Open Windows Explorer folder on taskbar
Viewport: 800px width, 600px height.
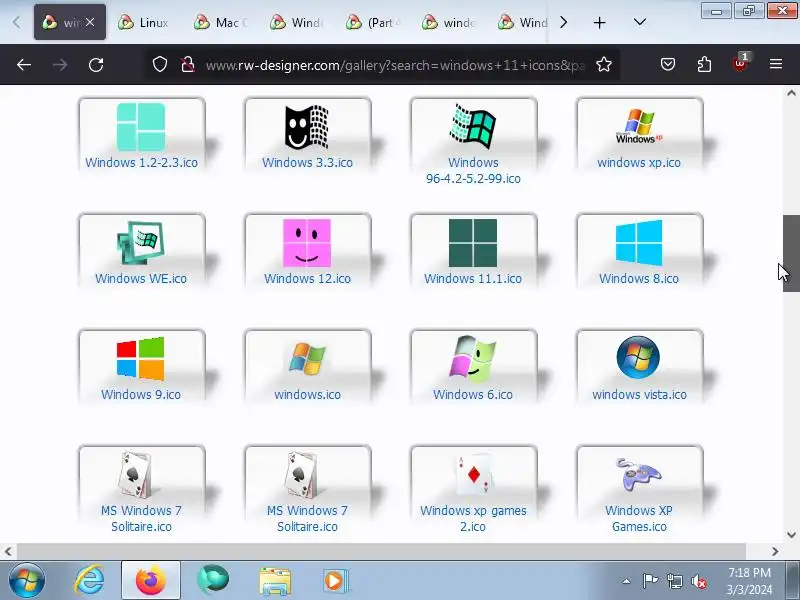pos(274,581)
